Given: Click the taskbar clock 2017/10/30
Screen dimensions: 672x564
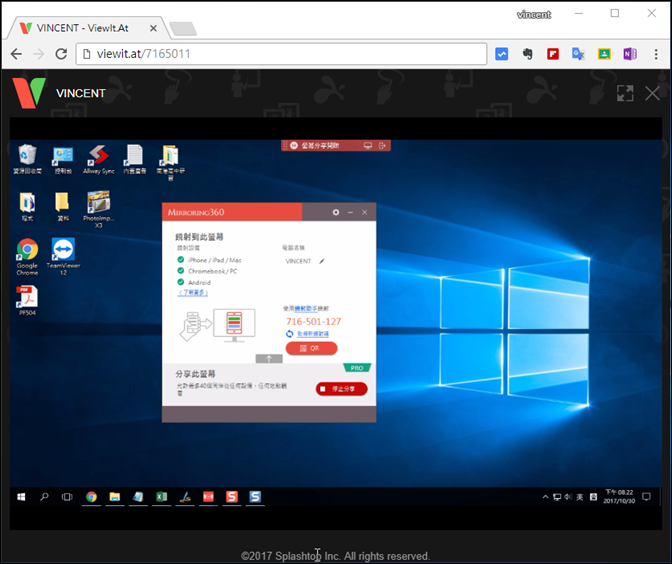Looking at the screenshot, I should [619, 497].
